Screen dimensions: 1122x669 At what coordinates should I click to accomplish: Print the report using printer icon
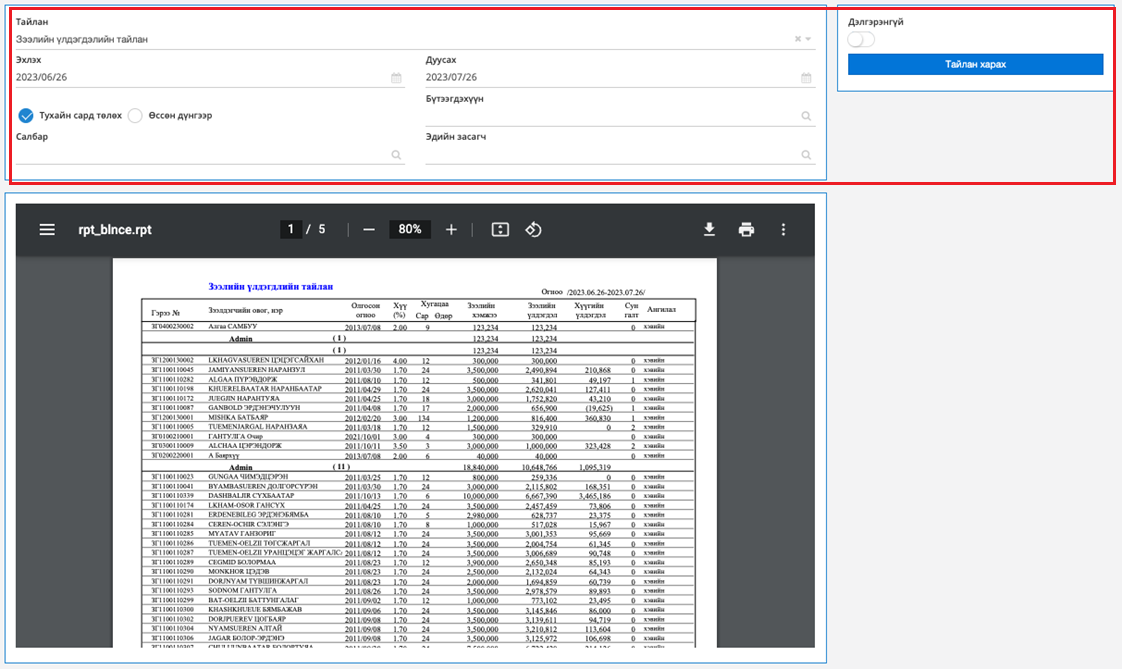point(746,230)
